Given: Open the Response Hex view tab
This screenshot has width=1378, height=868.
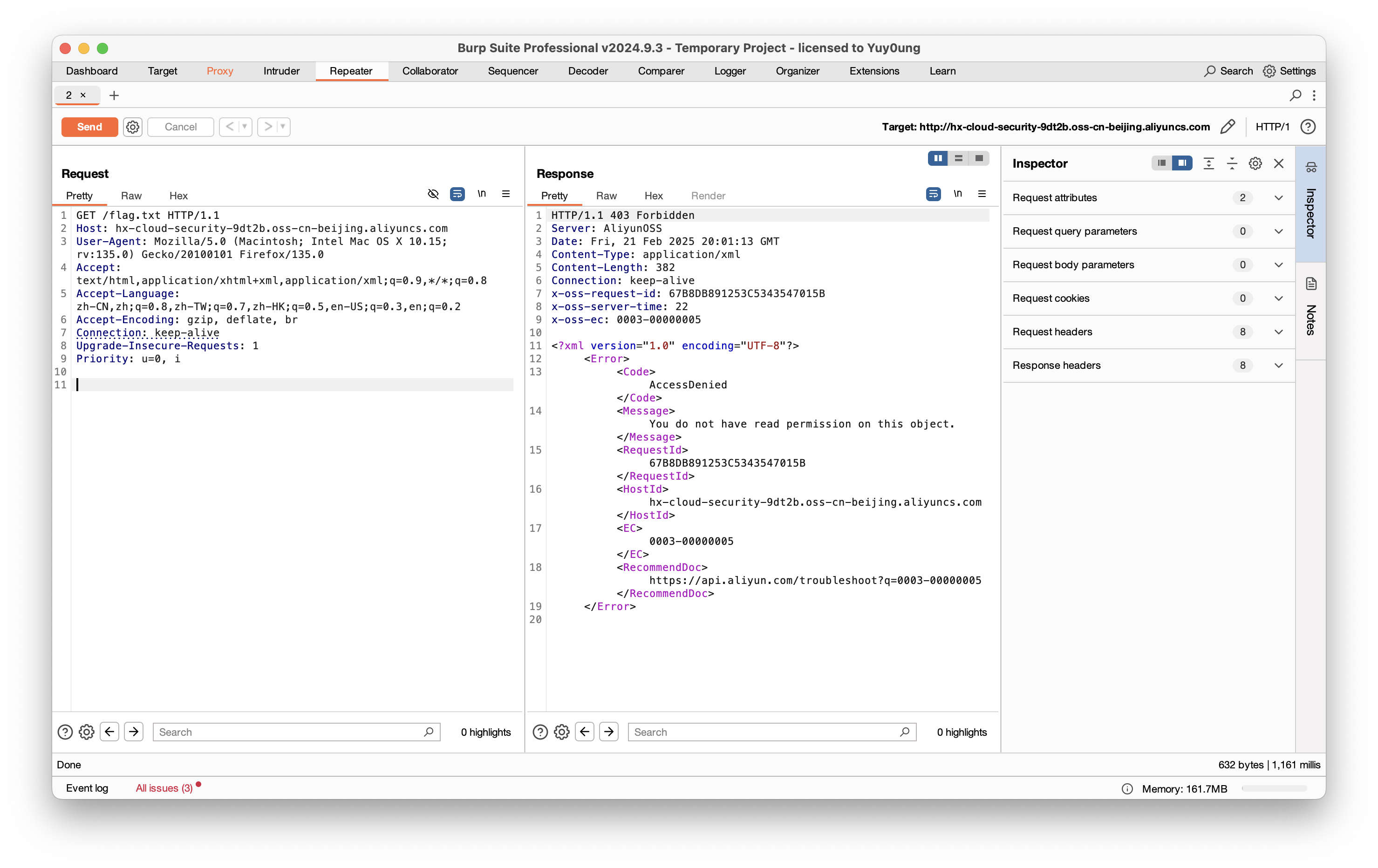Looking at the screenshot, I should [653, 196].
